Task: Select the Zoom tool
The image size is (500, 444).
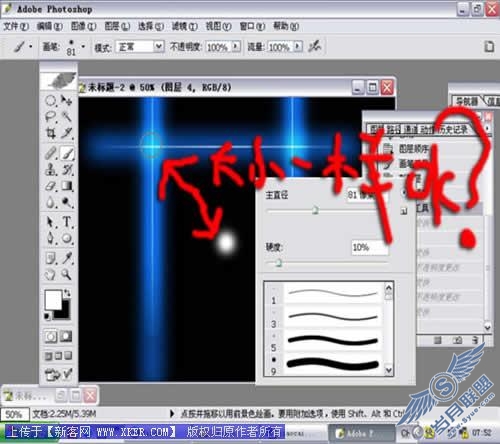Action: (x=67, y=275)
